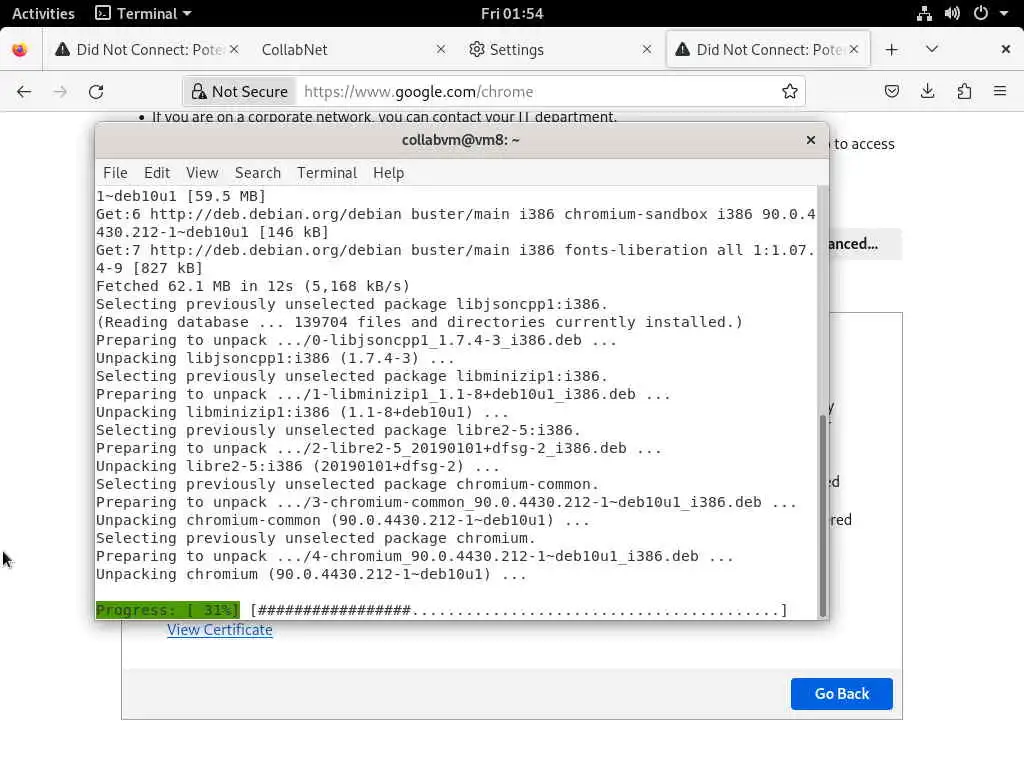Open the Pocket save icon
1024x768 pixels.
click(x=891, y=91)
